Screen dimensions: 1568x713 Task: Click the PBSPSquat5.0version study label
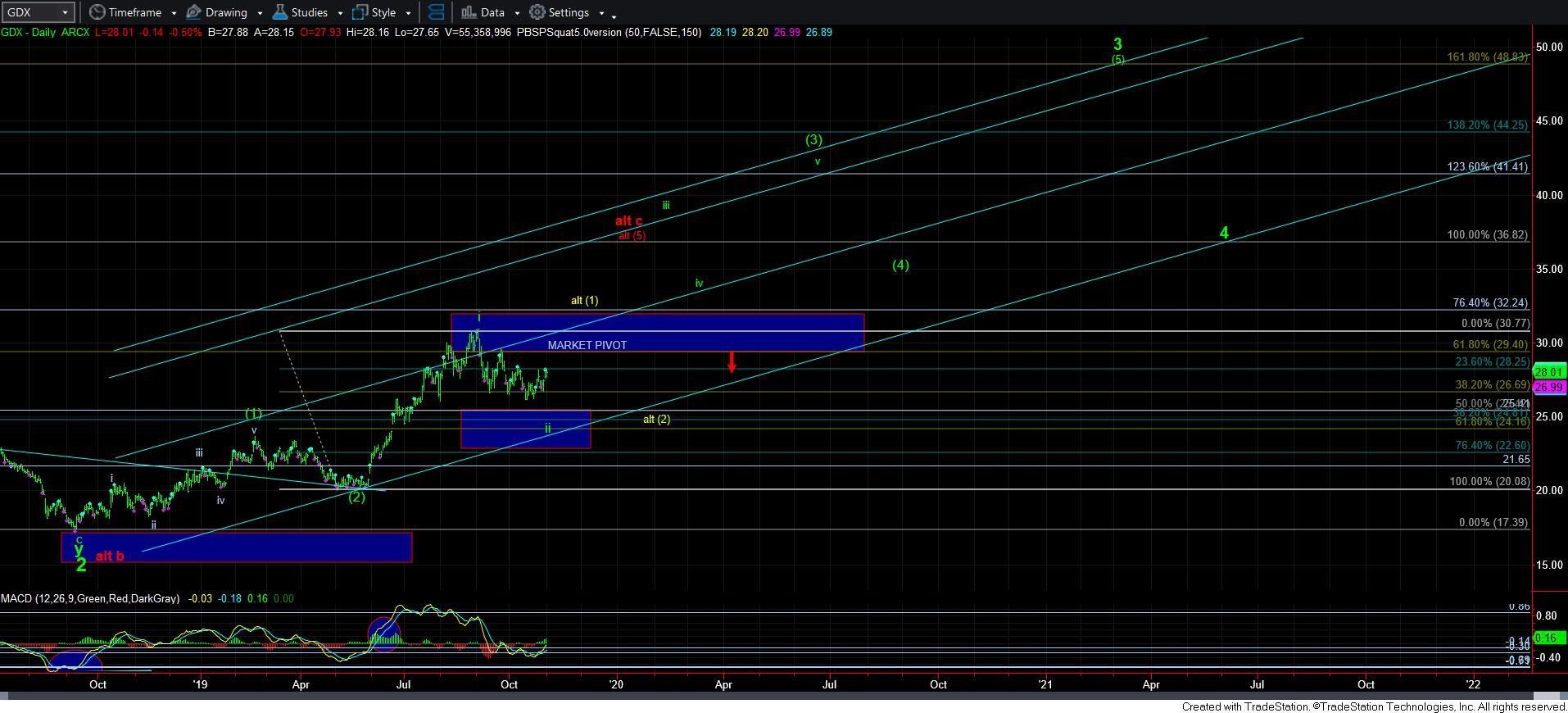(610, 33)
